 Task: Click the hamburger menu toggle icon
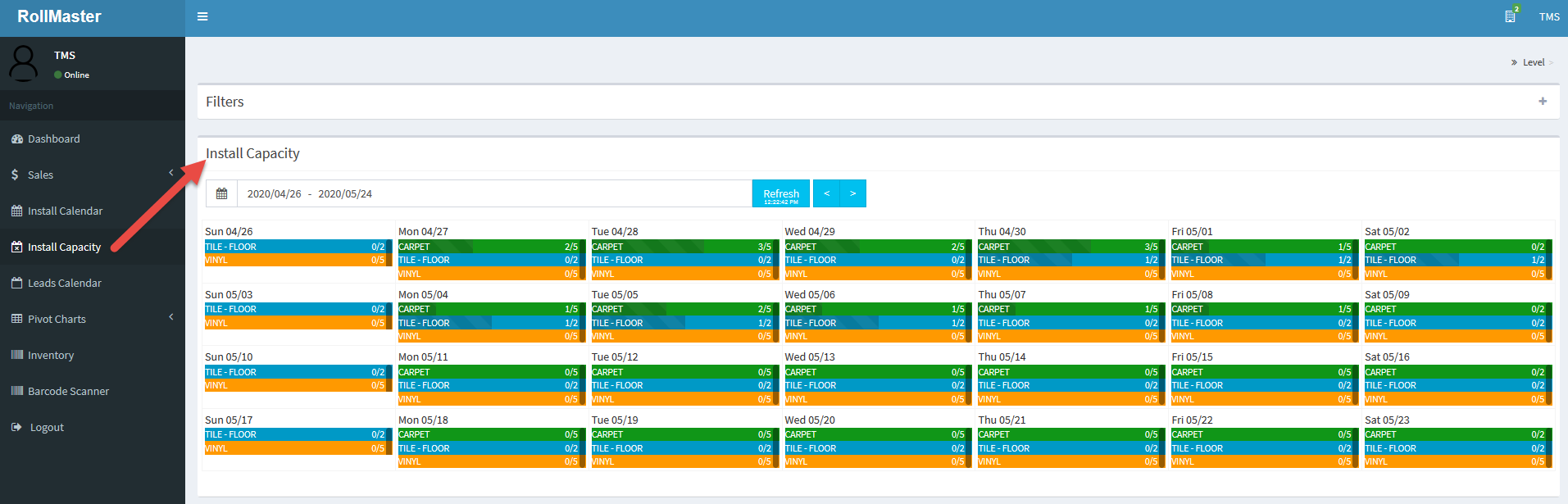pyautogui.click(x=202, y=16)
